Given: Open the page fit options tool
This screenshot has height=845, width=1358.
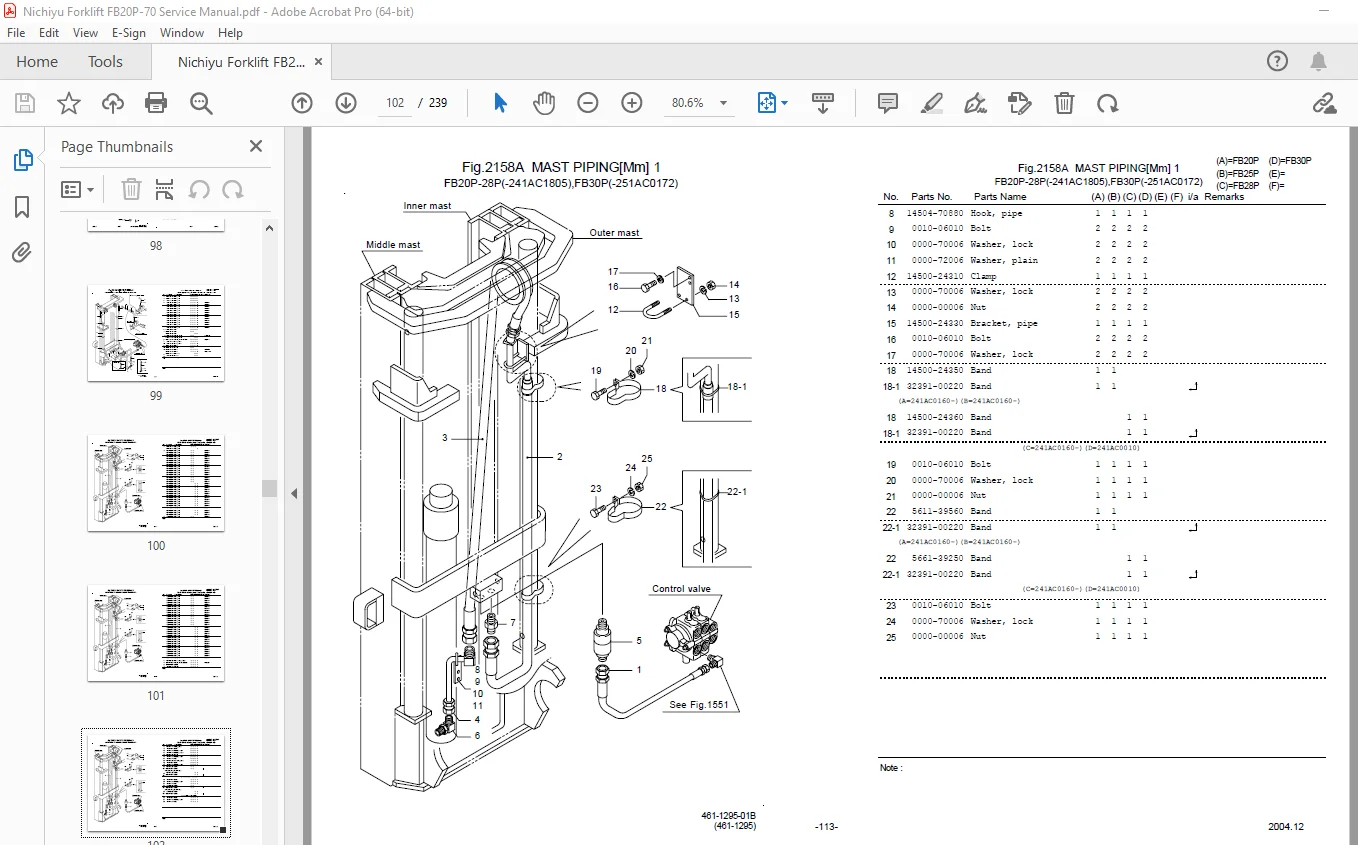Looking at the screenshot, I should pos(772,103).
